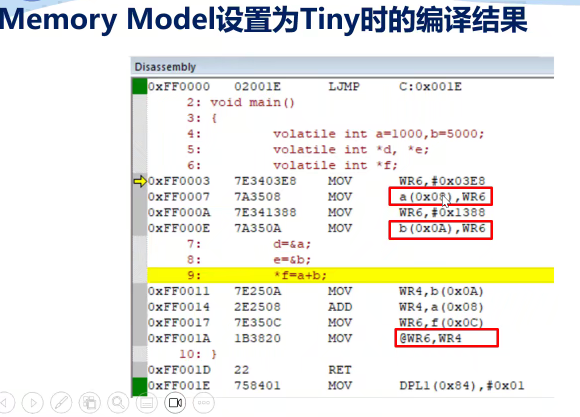Click operand WR4,b(0x0A)
The image size is (580, 417).
pos(441,291)
